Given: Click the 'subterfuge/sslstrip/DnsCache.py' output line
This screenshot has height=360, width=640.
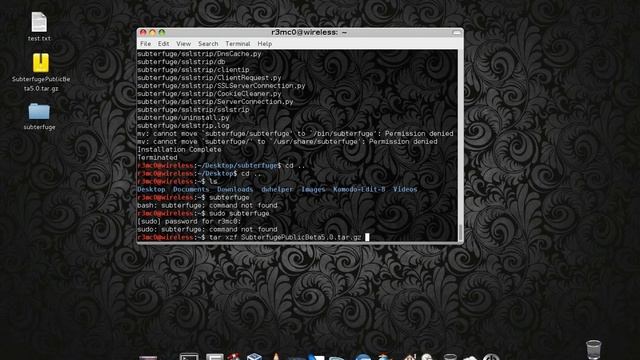Looking at the screenshot, I should point(199,54).
